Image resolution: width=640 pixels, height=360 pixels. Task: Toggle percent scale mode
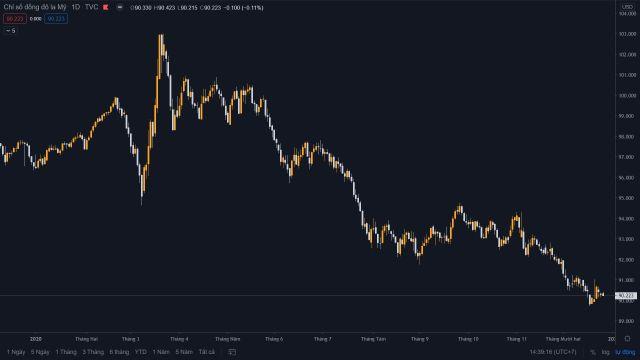(x=593, y=352)
